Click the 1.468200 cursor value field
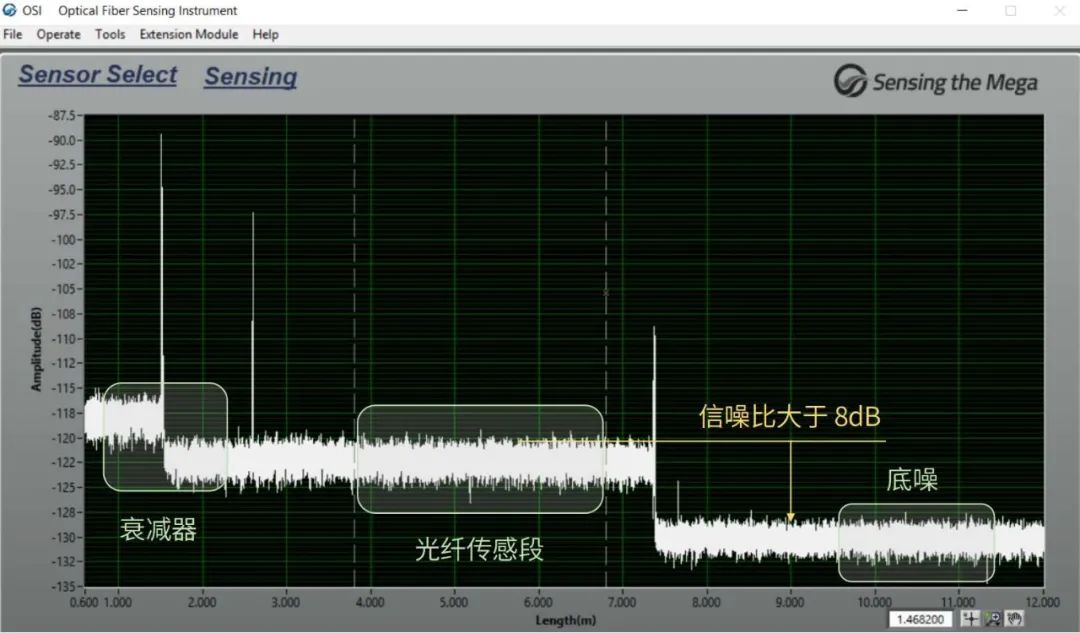Viewport: 1080px width, 633px height. tap(920, 620)
